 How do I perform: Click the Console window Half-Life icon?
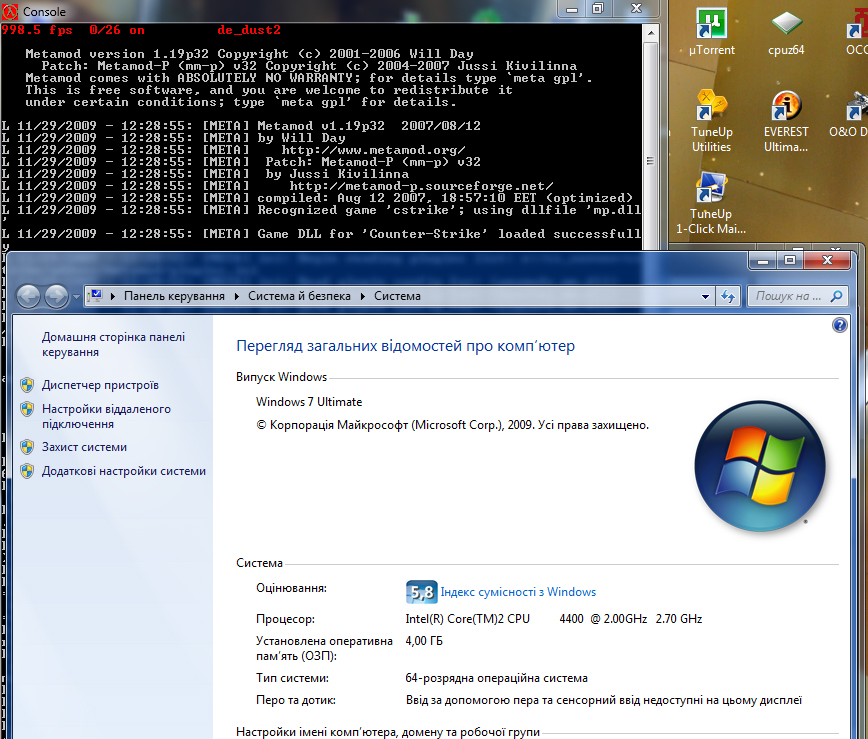pyautogui.click(x=10, y=11)
